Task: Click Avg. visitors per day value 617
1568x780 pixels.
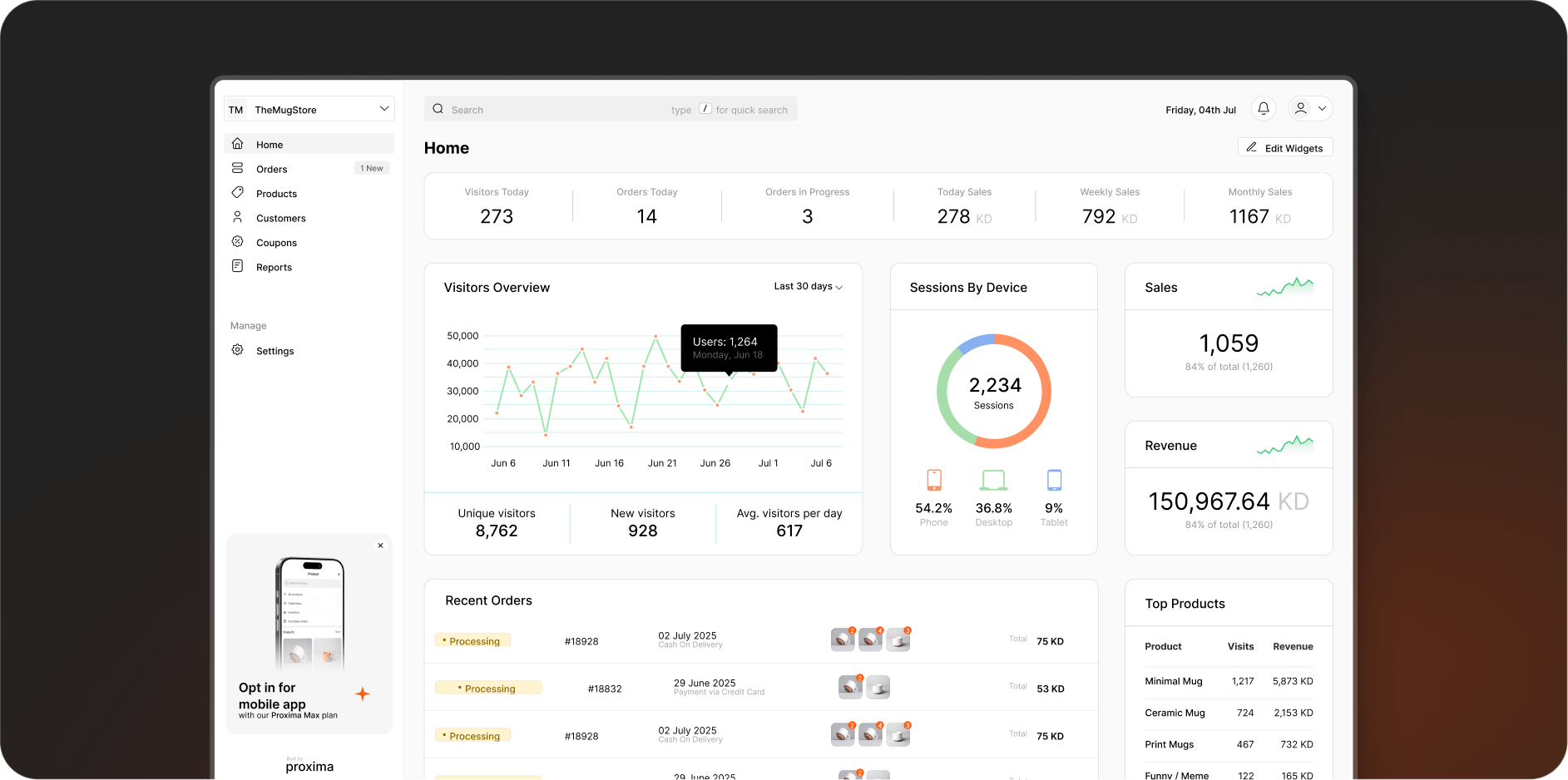Action: 789,531
